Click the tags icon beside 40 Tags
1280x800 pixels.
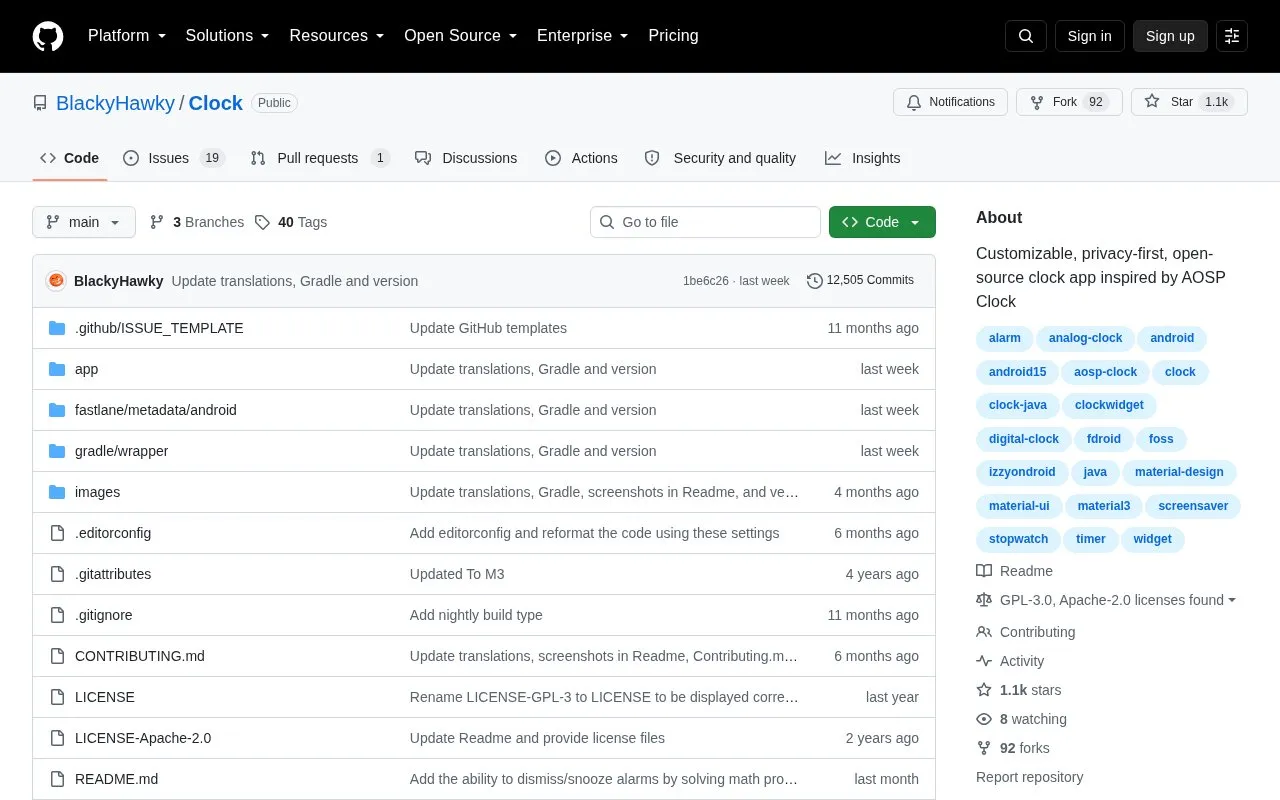(x=262, y=222)
